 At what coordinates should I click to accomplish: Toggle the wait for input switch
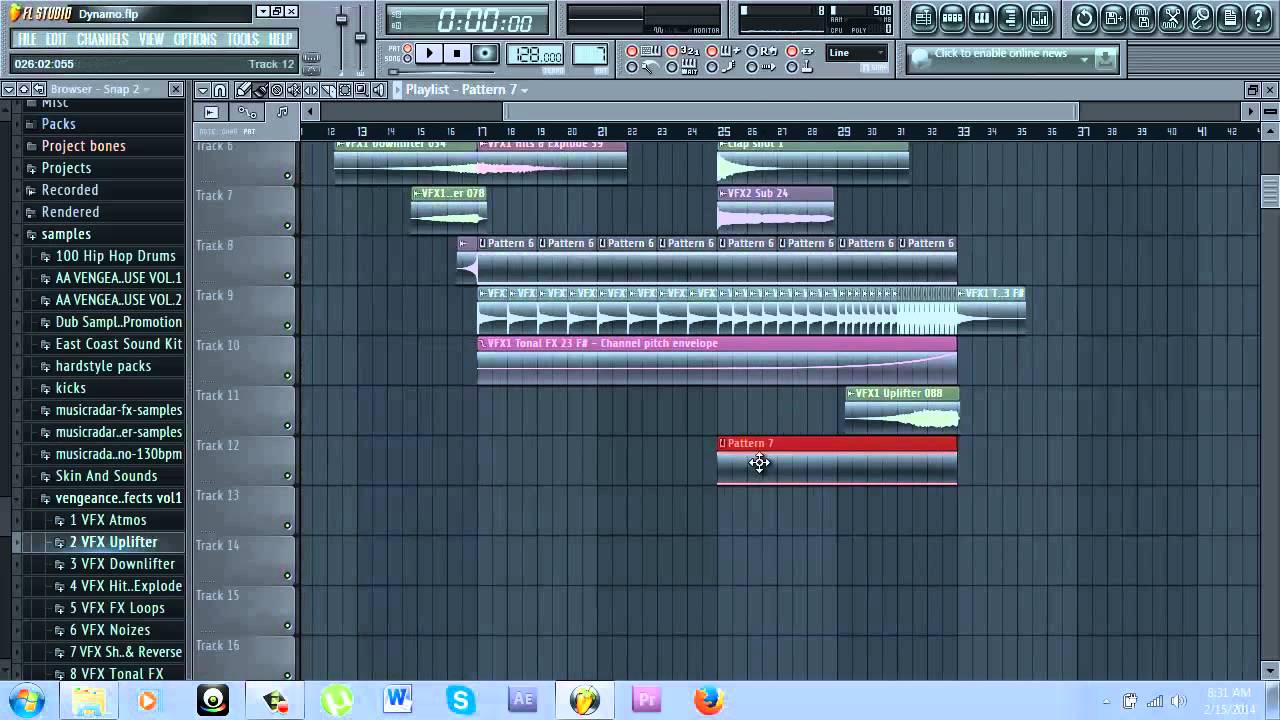coord(671,67)
